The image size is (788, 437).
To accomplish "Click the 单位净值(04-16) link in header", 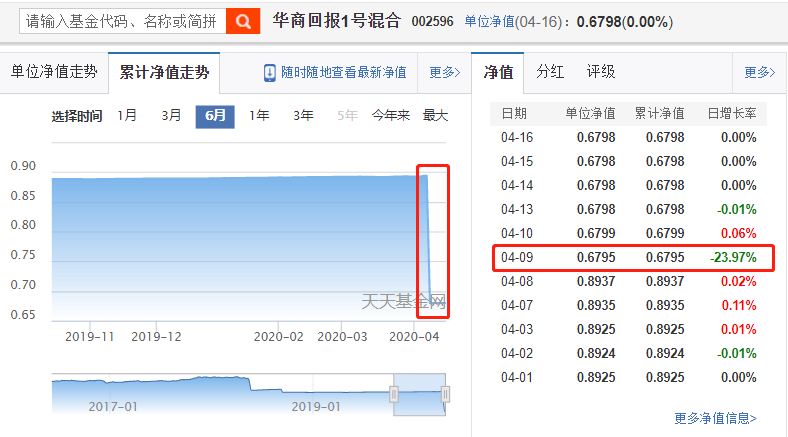I will (x=513, y=22).
